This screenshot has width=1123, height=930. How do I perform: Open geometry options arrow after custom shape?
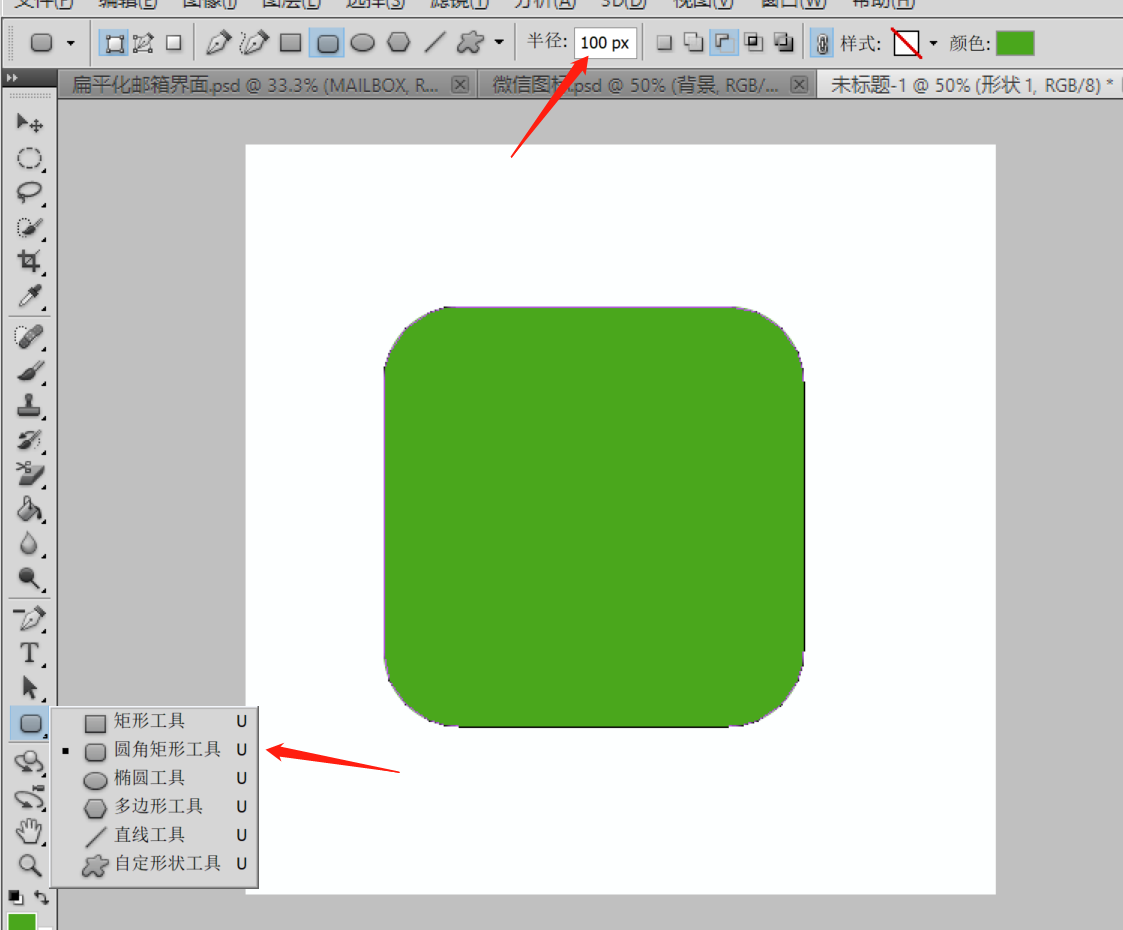(x=499, y=42)
